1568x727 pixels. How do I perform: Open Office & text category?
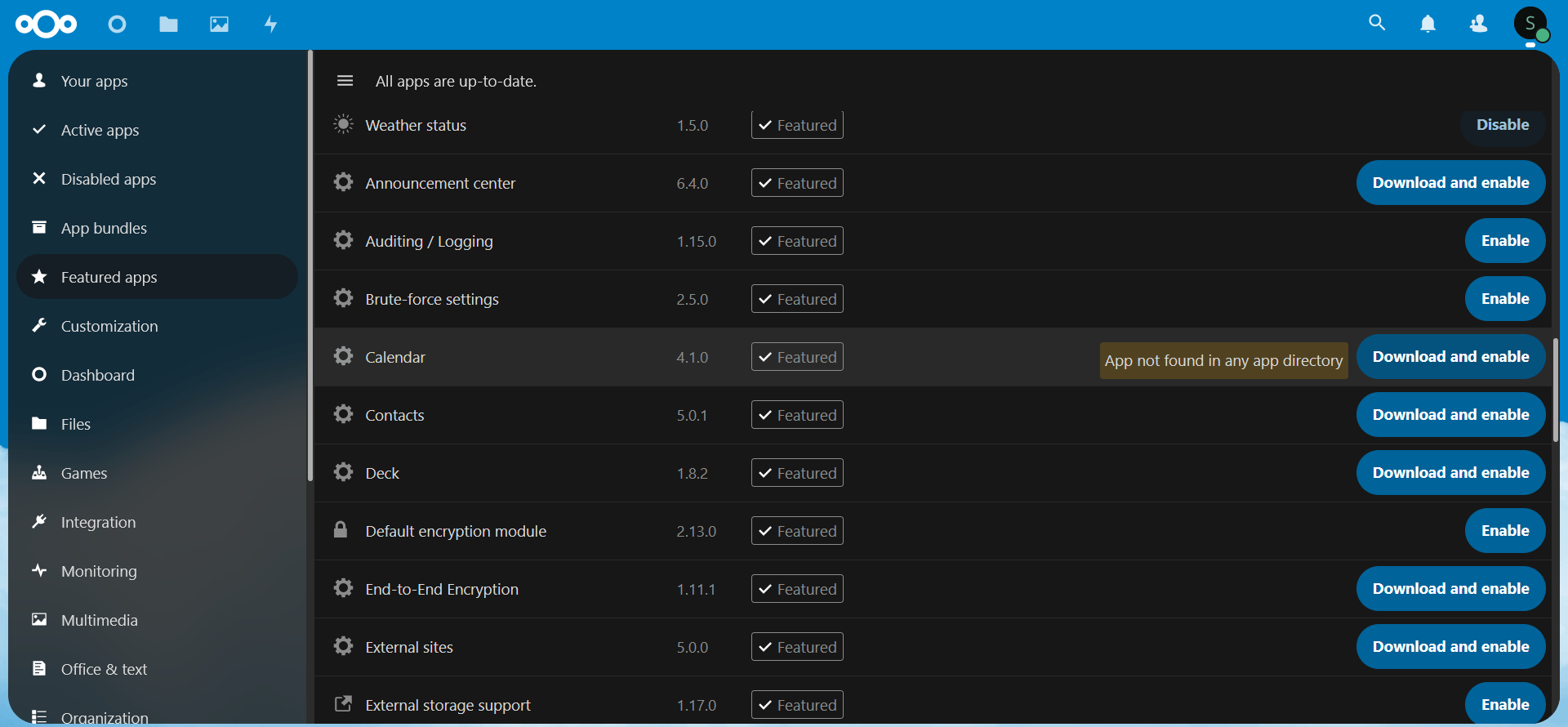pos(157,669)
